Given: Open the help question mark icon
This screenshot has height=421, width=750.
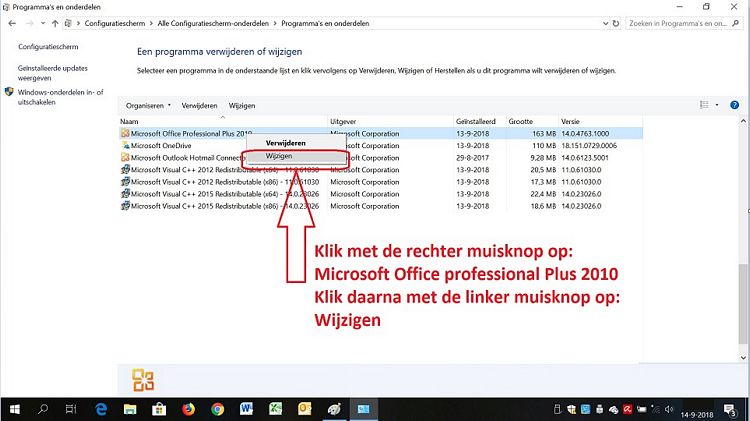Looking at the screenshot, I should pos(734,105).
